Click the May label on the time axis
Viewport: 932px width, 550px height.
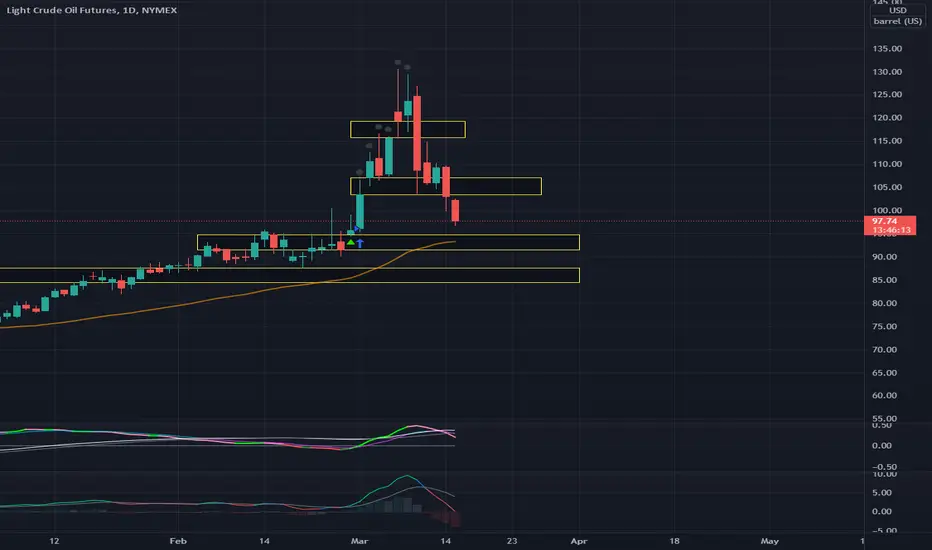[x=770, y=541]
